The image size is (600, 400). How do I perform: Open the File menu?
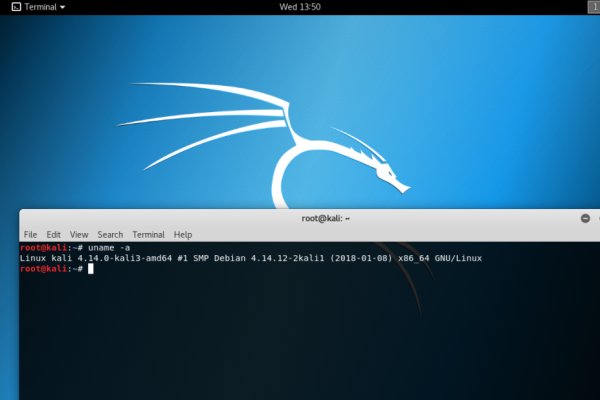tap(31, 234)
